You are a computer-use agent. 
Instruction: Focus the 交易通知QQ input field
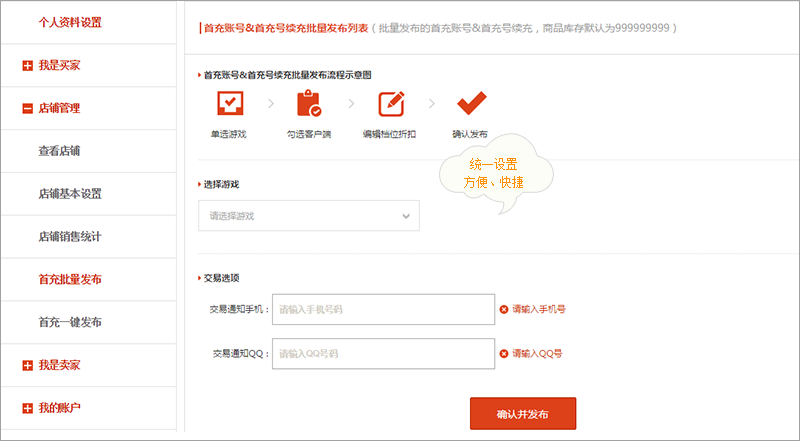(x=383, y=353)
